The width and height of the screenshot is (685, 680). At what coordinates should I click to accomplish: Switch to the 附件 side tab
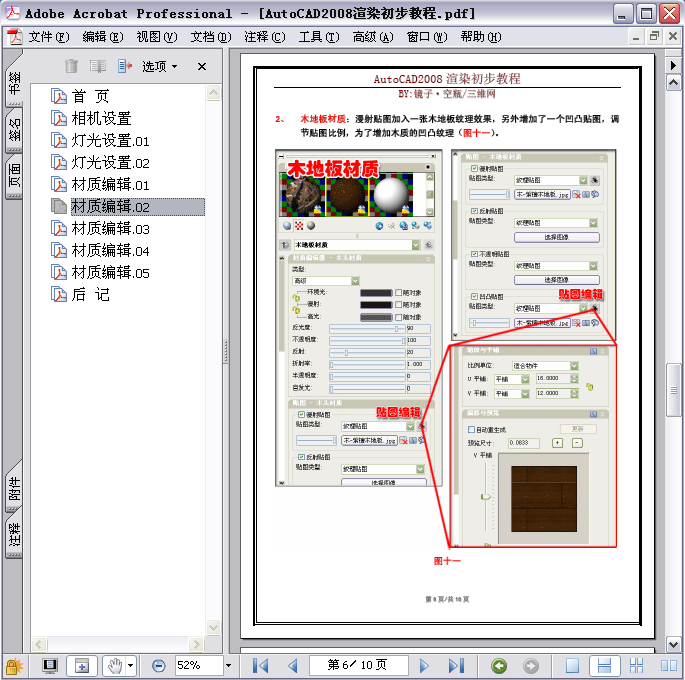point(14,489)
